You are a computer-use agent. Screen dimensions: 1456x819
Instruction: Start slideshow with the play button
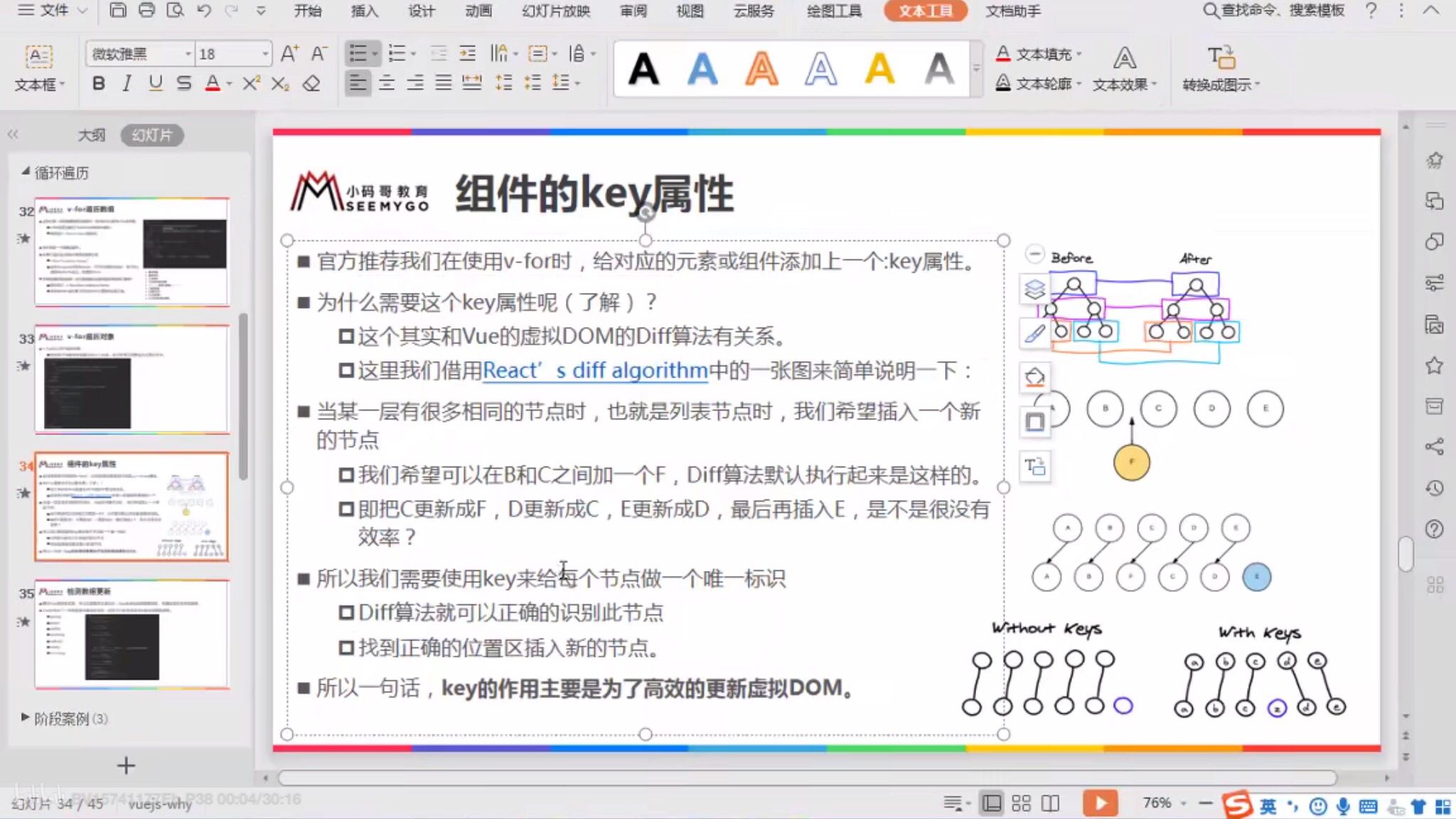1099,802
